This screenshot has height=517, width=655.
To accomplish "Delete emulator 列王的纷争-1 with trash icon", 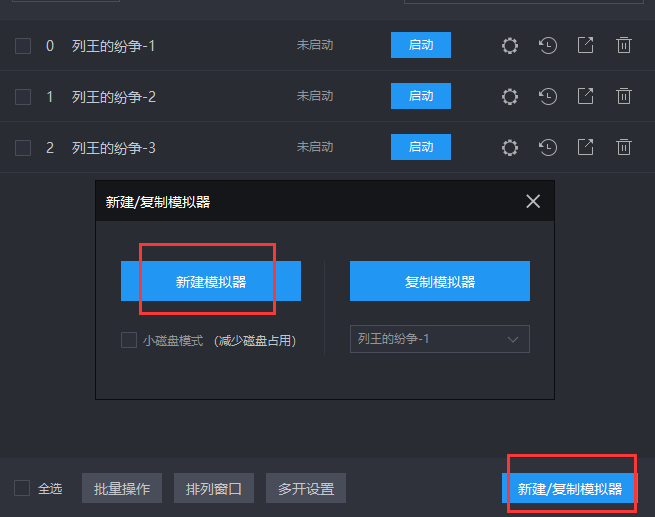I will point(624,45).
